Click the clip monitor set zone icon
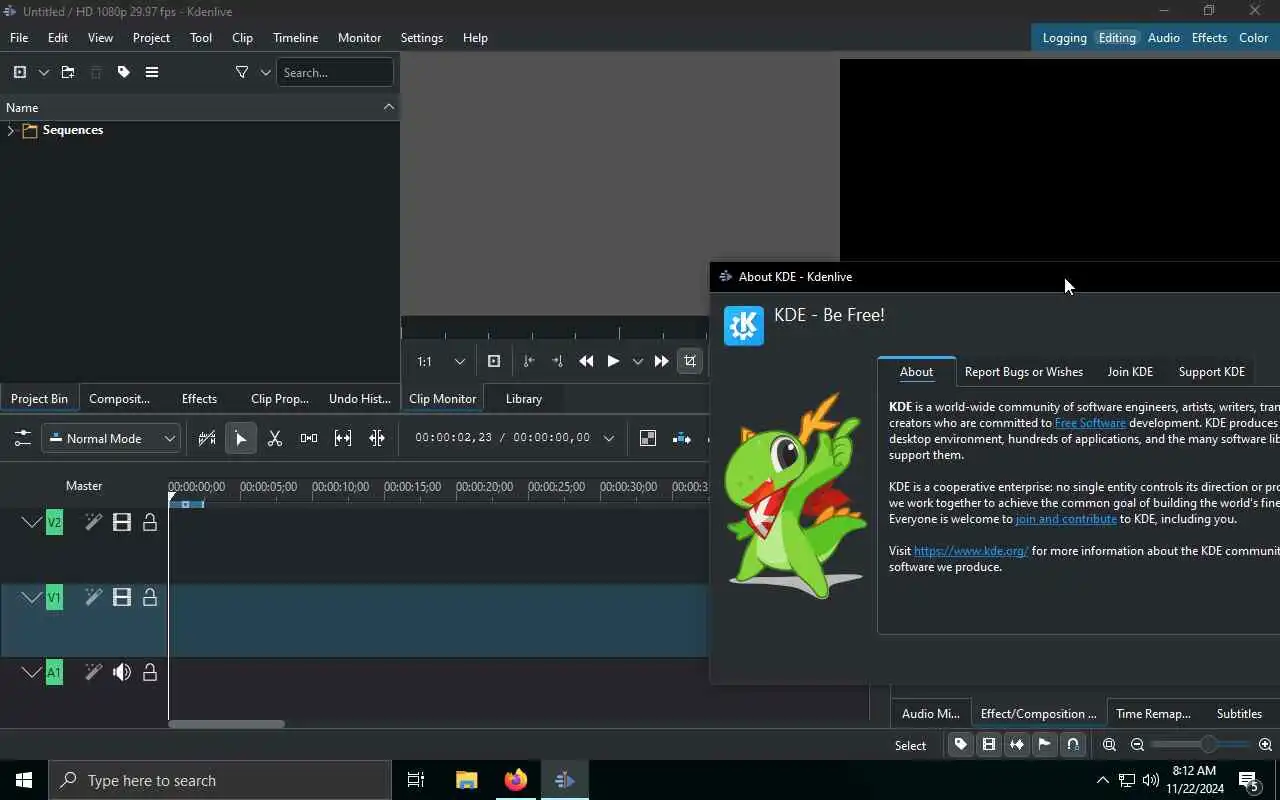The width and height of the screenshot is (1280, 800). tap(494, 361)
